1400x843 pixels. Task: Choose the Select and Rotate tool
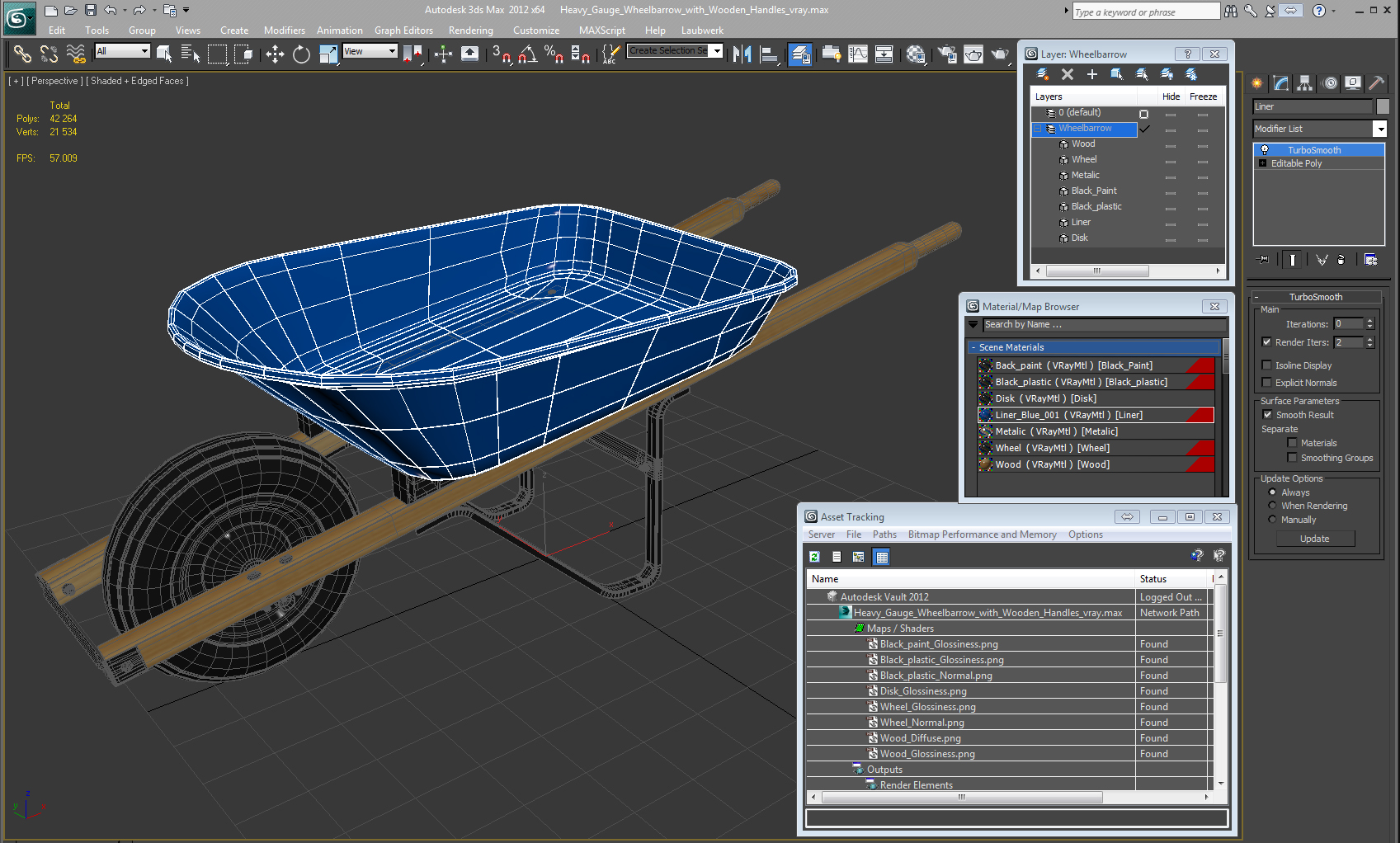tap(301, 54)
